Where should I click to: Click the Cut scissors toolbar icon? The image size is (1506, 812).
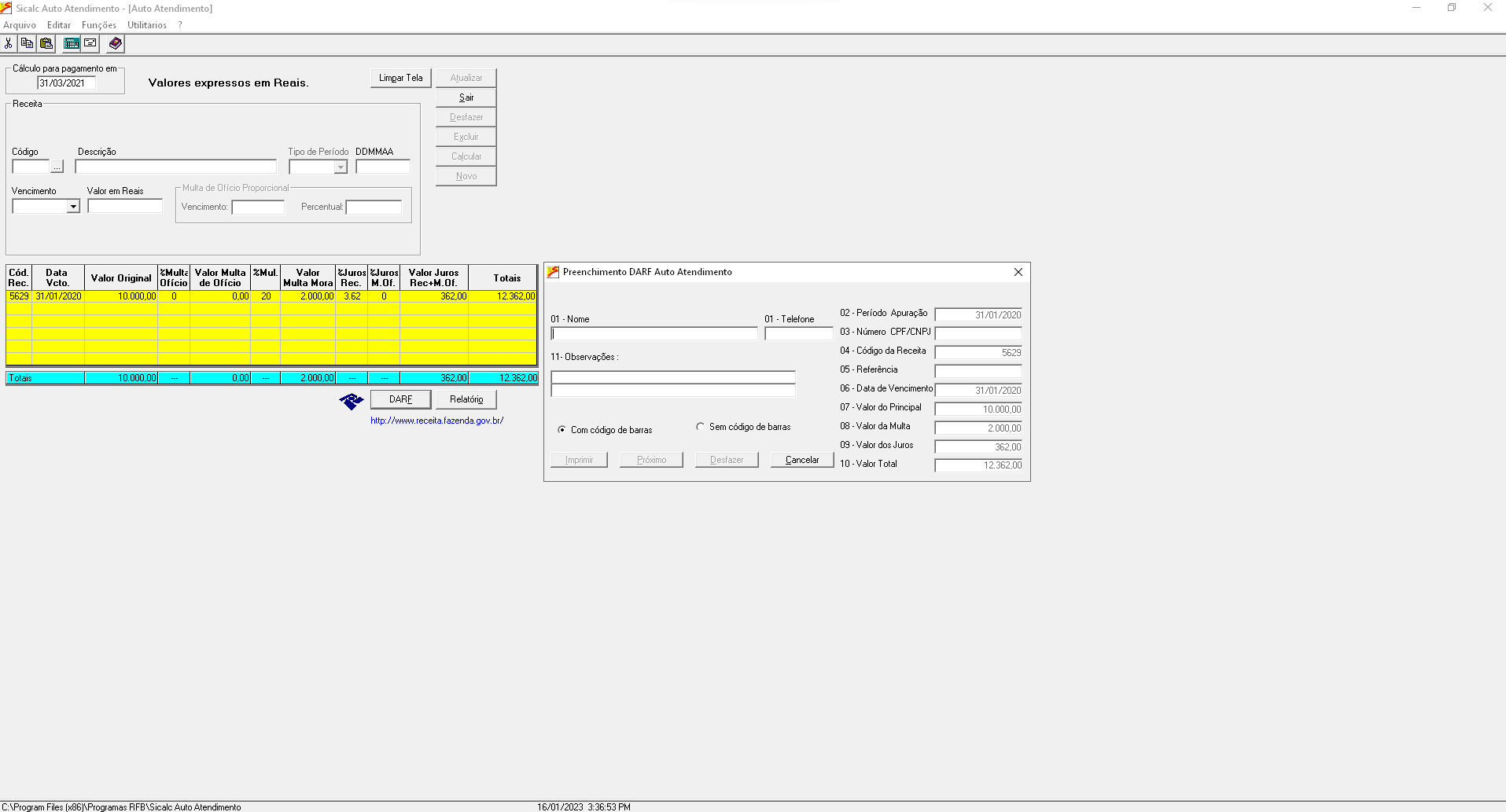tap(9, 43)
